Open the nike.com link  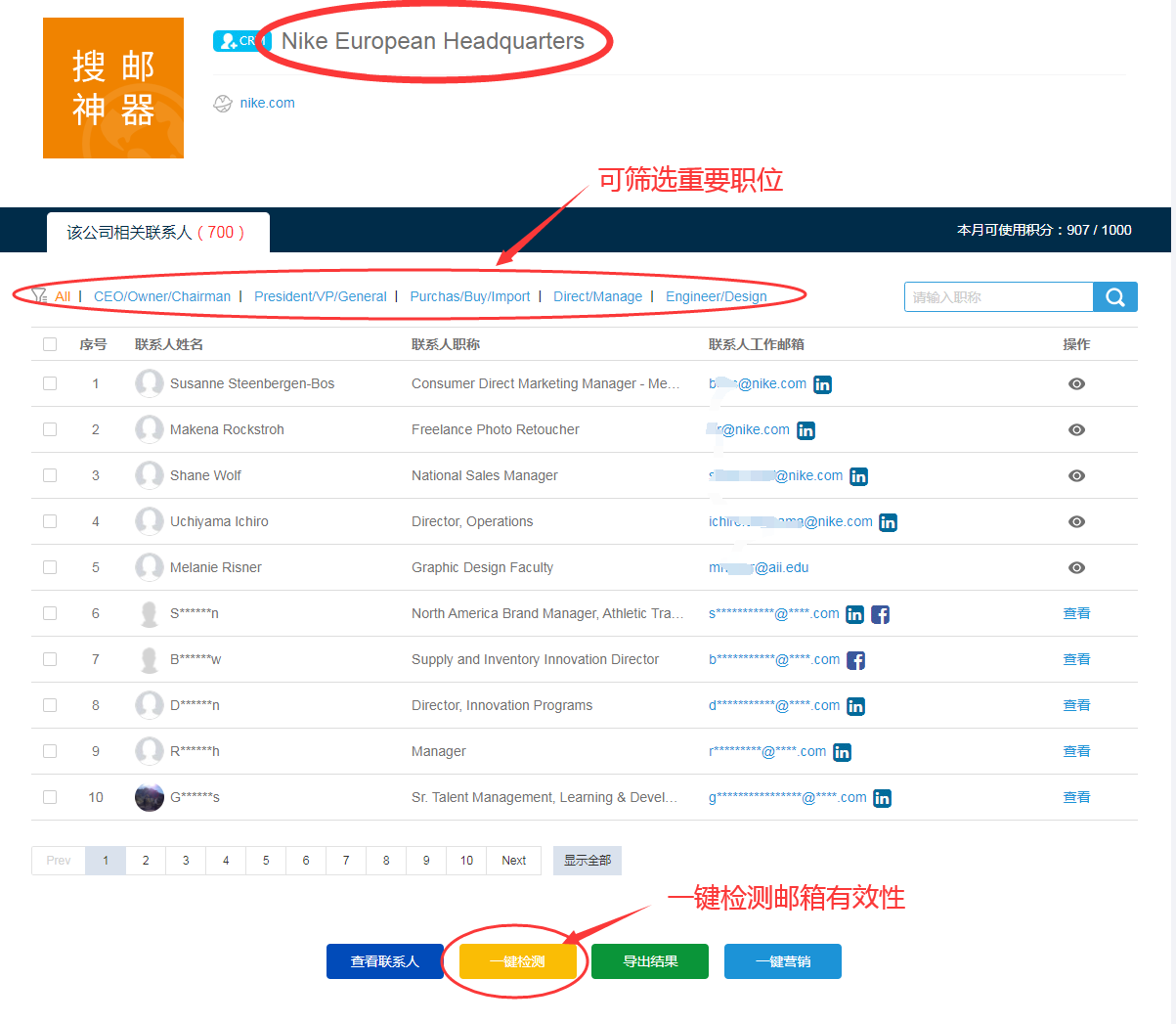click(267, 103)
